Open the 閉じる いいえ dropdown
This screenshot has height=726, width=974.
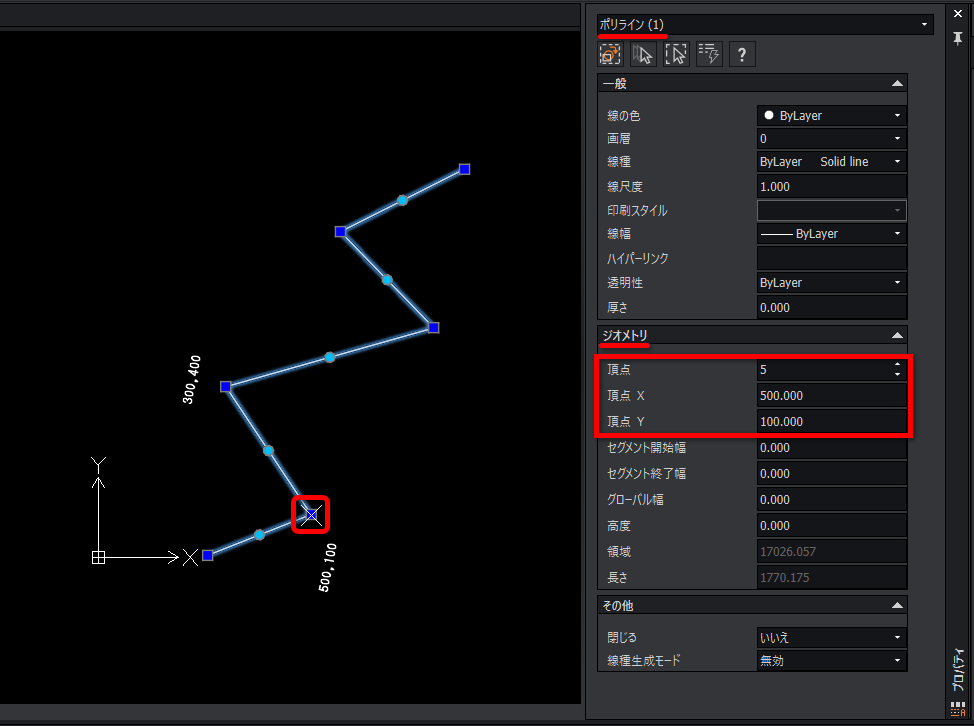[x=832, y=637]
